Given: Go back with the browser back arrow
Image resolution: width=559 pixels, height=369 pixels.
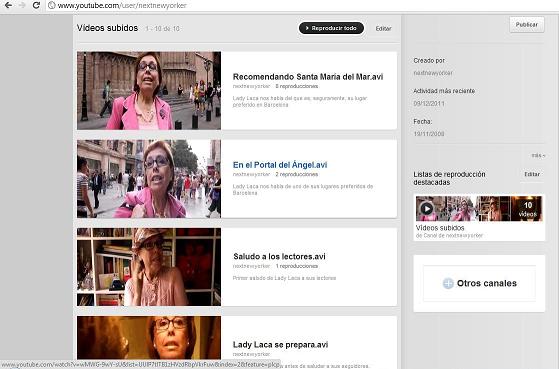Looking at the screenshot, I should click(x=8, y=5).
